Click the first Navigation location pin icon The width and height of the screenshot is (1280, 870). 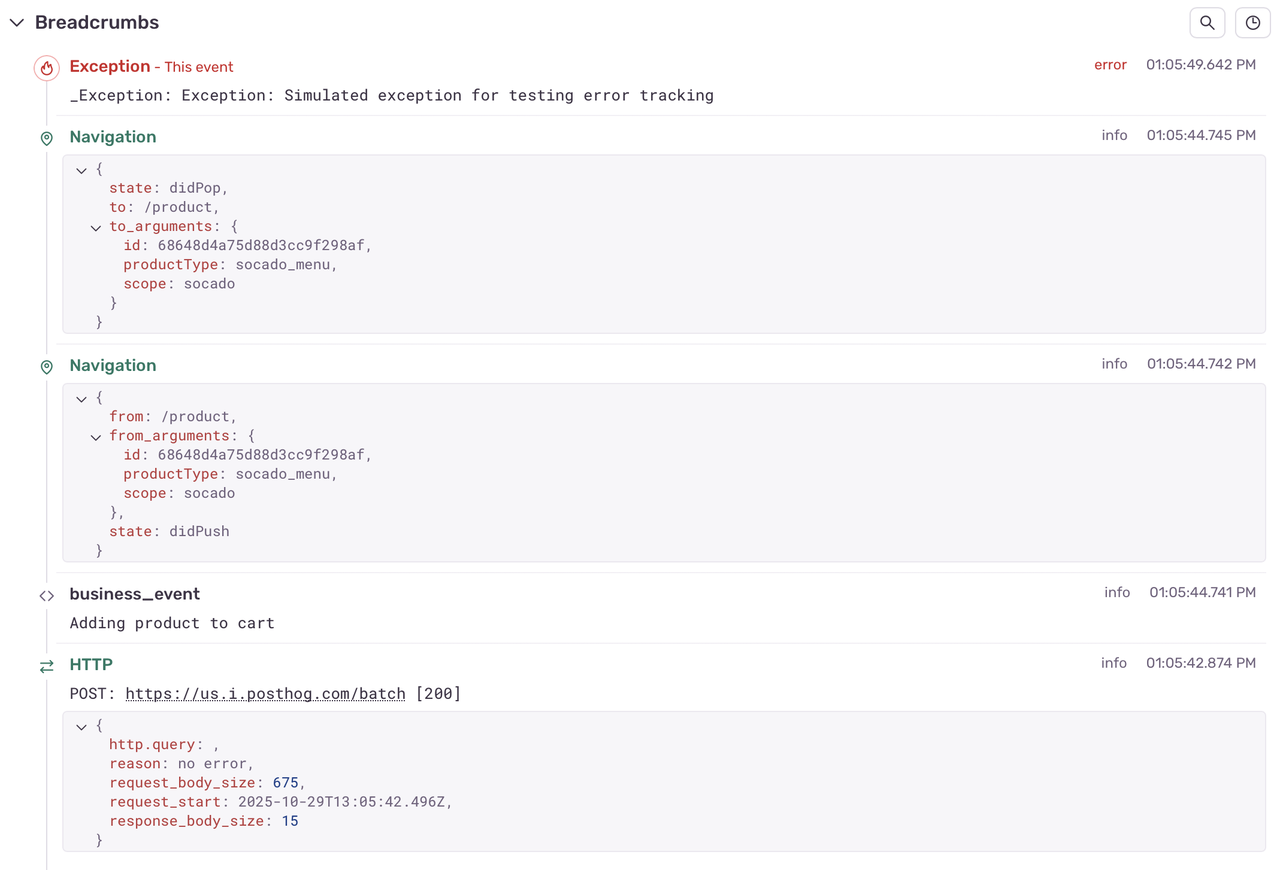pos(46,138)
